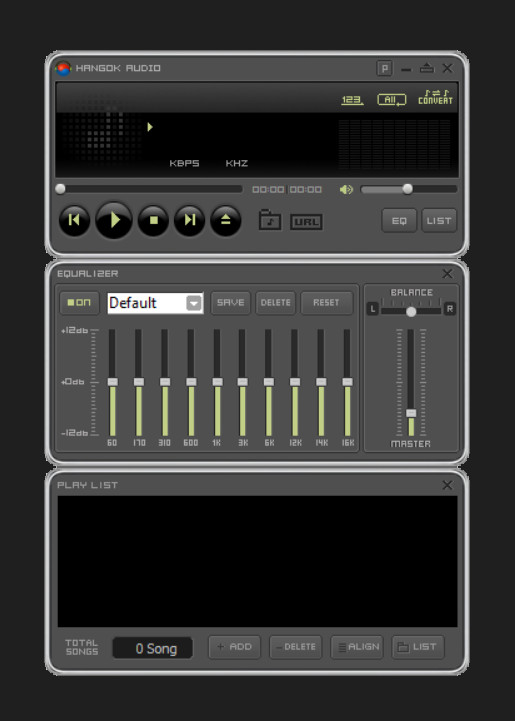
Task: Click the seek bar handle
Action: click(x=60, y=189)
